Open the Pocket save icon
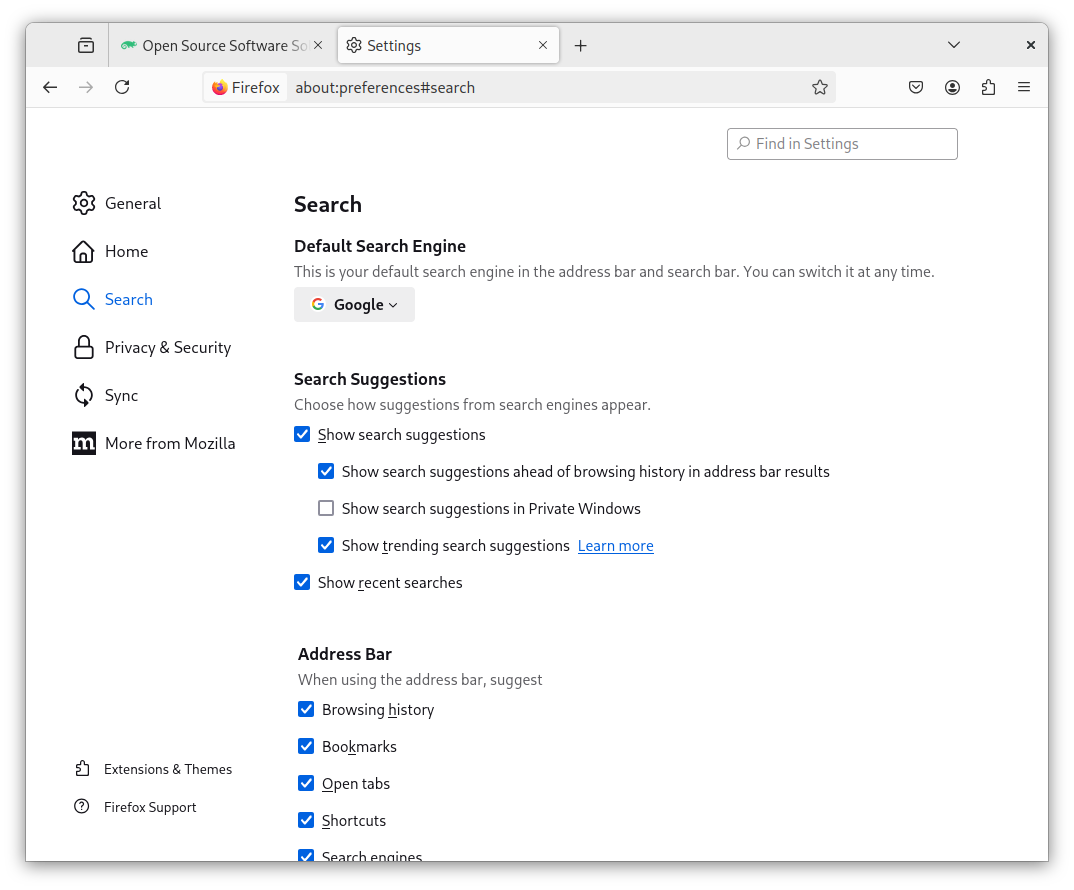 pos(916,87)
